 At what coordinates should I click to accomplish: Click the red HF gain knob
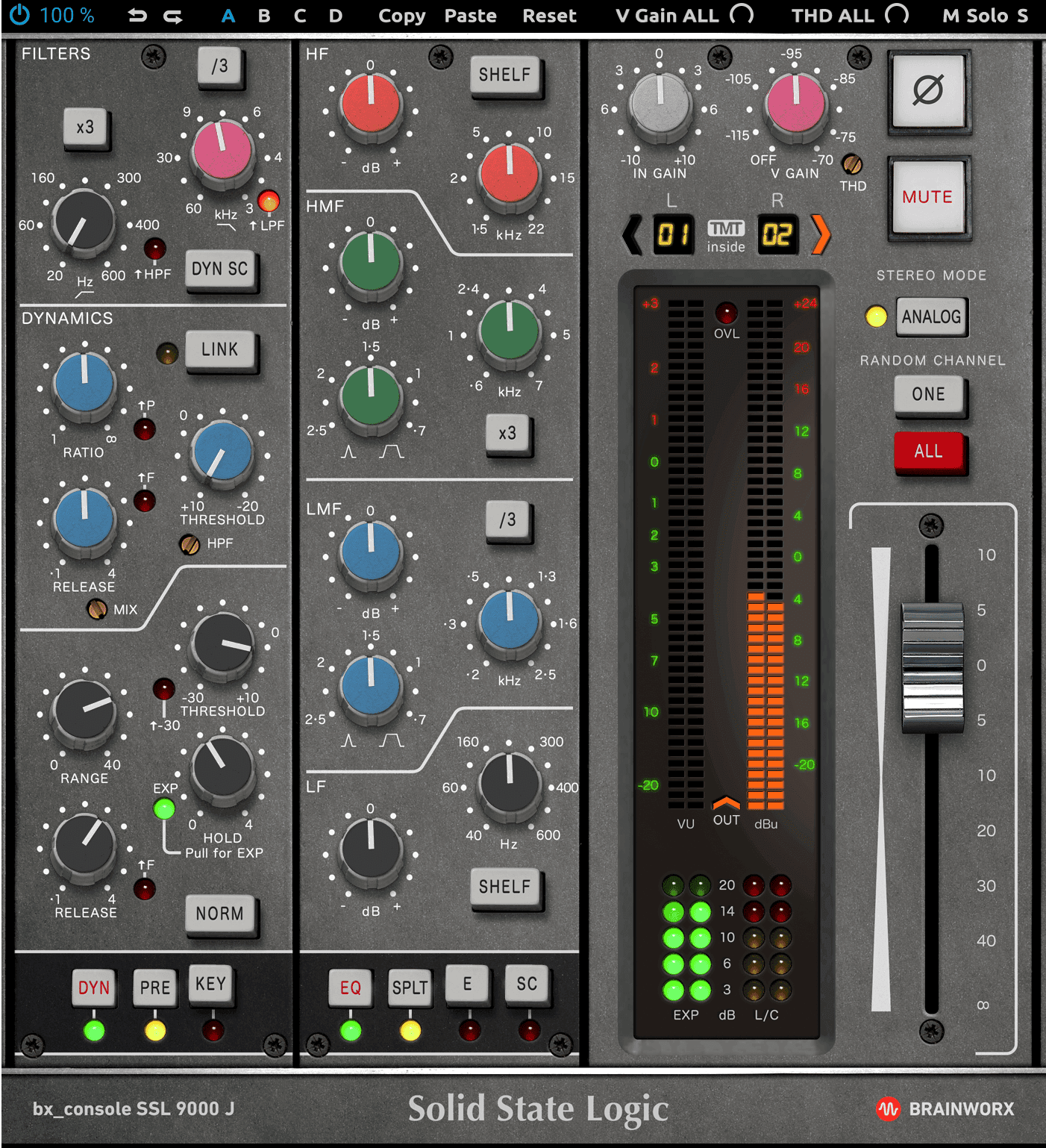tap(370, 104)
